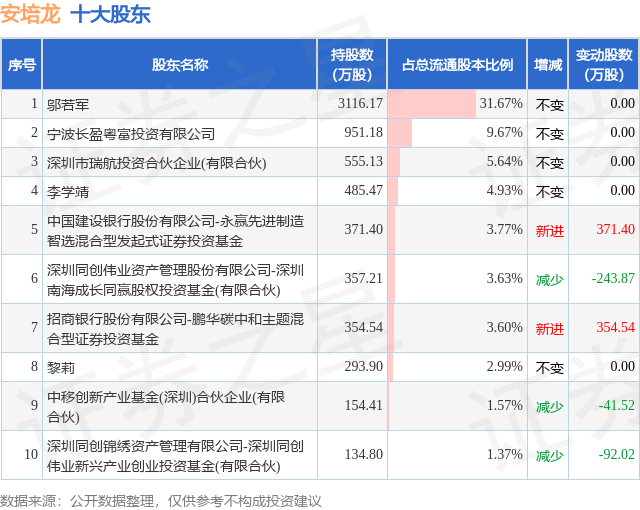Click holding value 3116.17

point(360,103)
